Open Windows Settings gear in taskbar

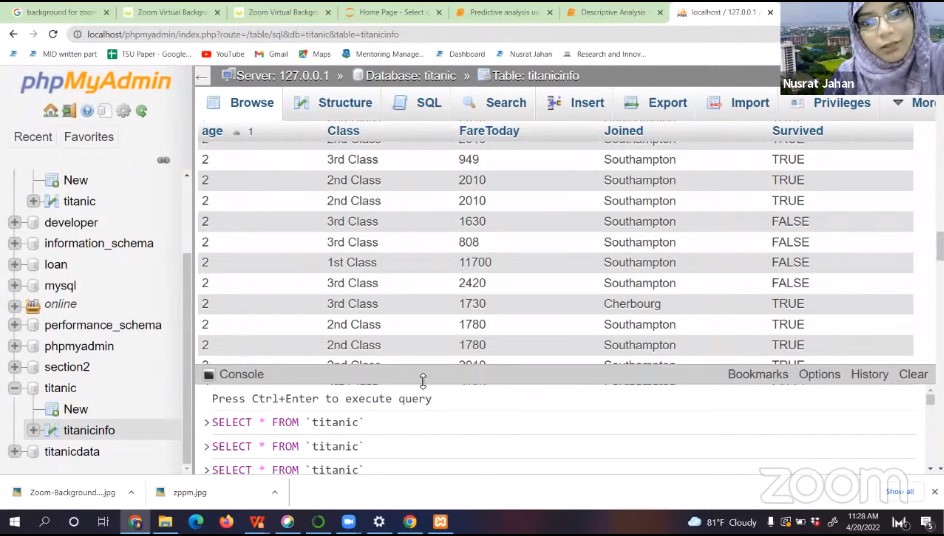tap(379, 522)
